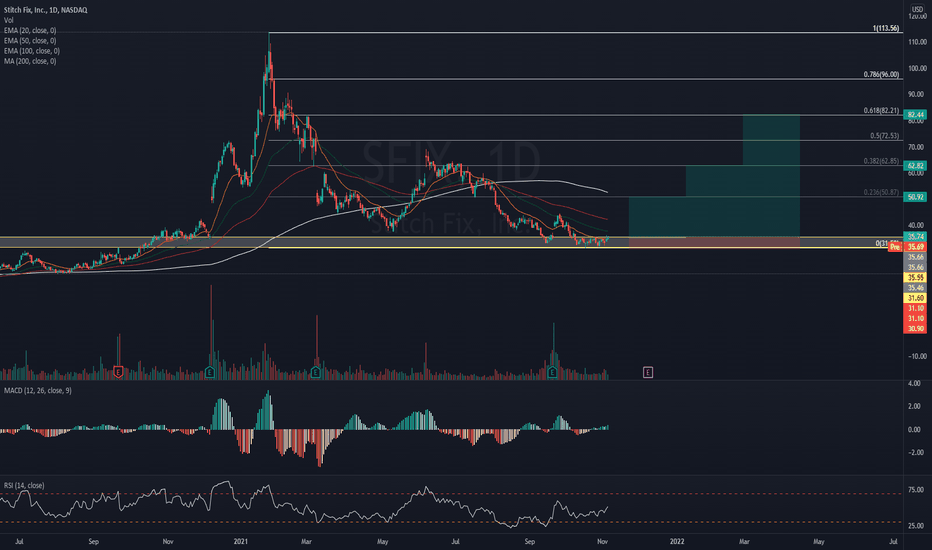The width and height of the screenshot is (932, 550).
Task: Click the 110.00 price axis label
Action: [917, 42]
